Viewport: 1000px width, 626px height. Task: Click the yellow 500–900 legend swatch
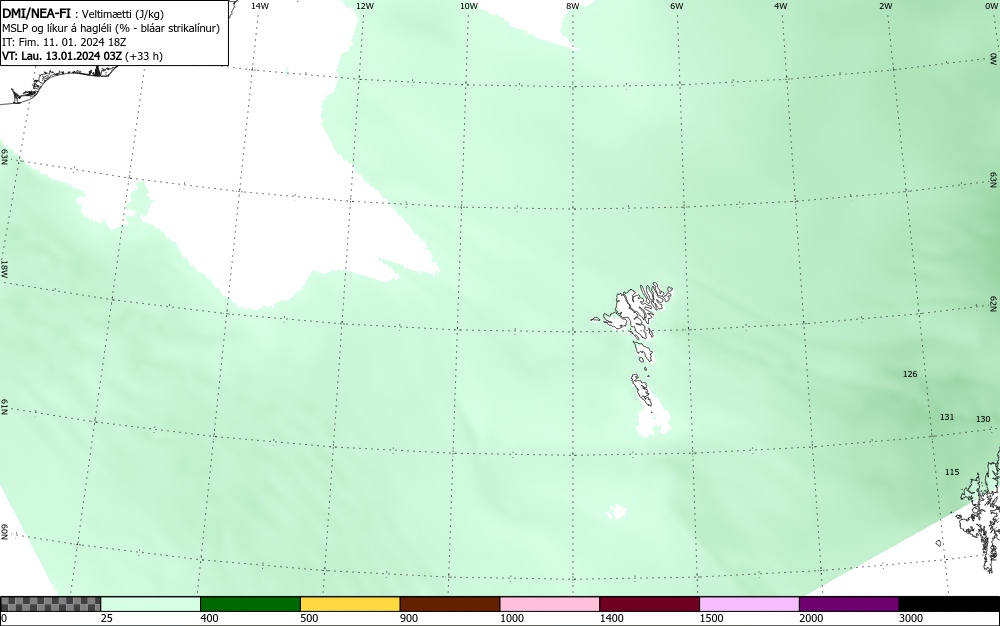350,604
